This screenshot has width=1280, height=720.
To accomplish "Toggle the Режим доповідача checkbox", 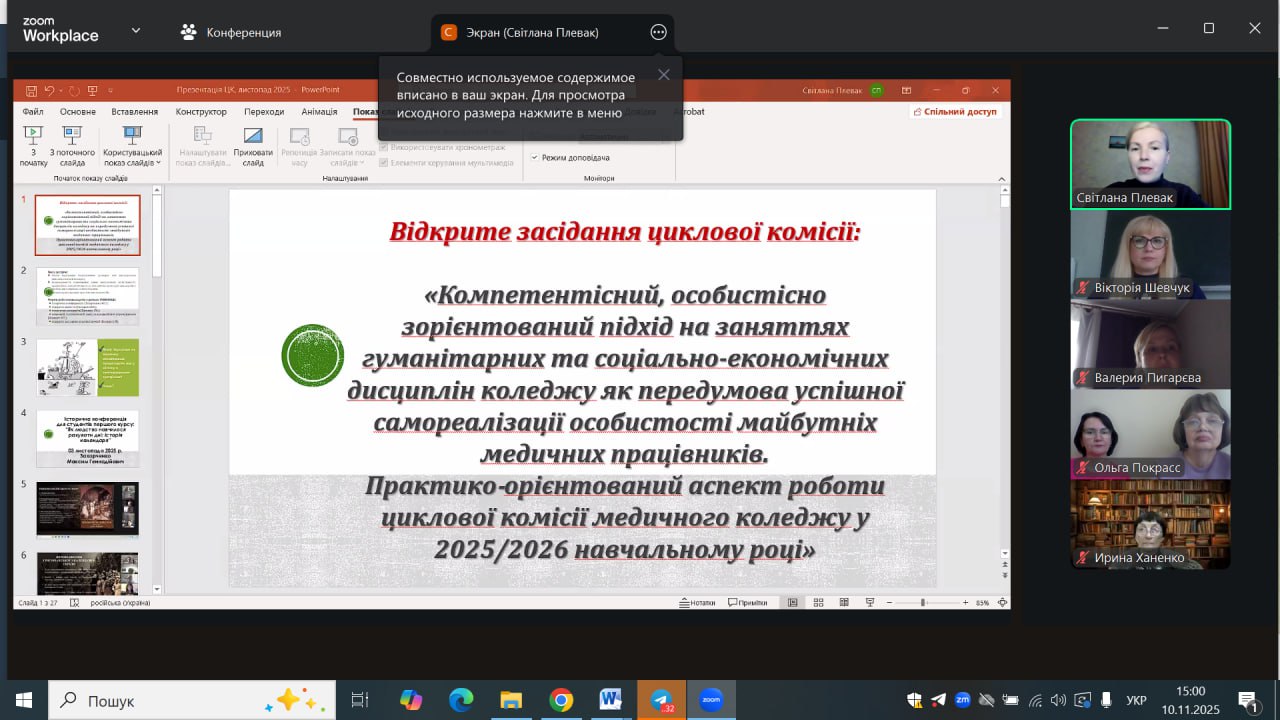I will [x=535, y=158].
